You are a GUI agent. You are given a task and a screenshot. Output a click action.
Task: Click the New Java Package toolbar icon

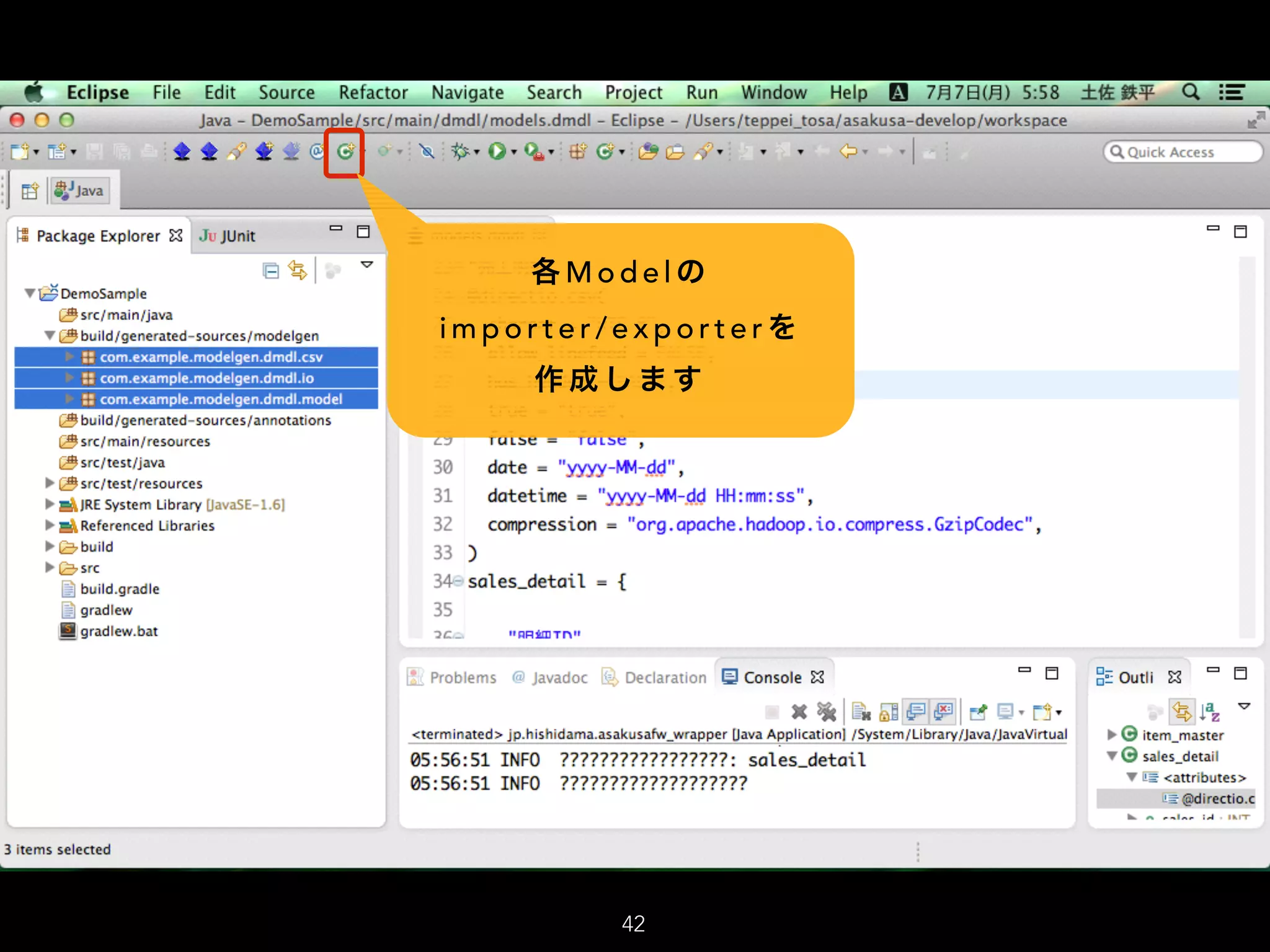577,151
